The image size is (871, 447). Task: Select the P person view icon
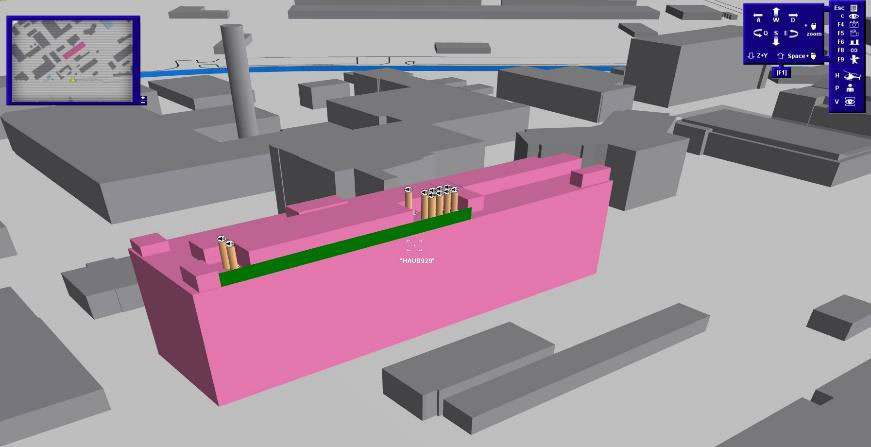[851, 88]
